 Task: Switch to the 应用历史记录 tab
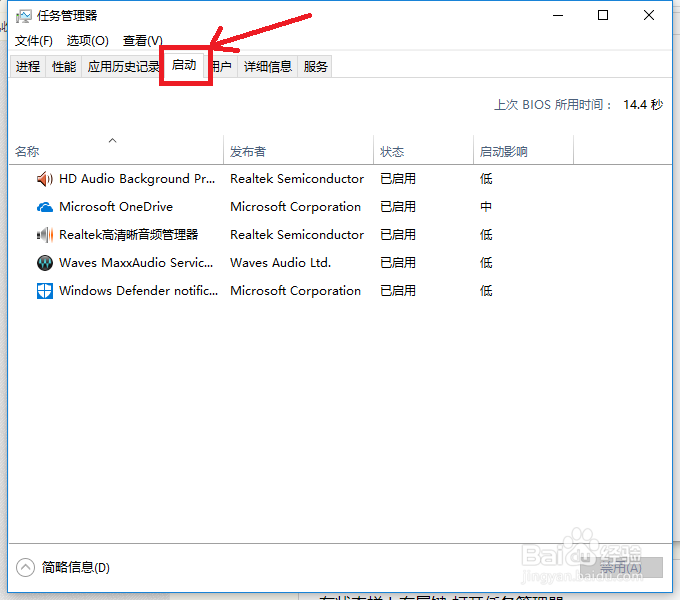click(x=122, y=66)
